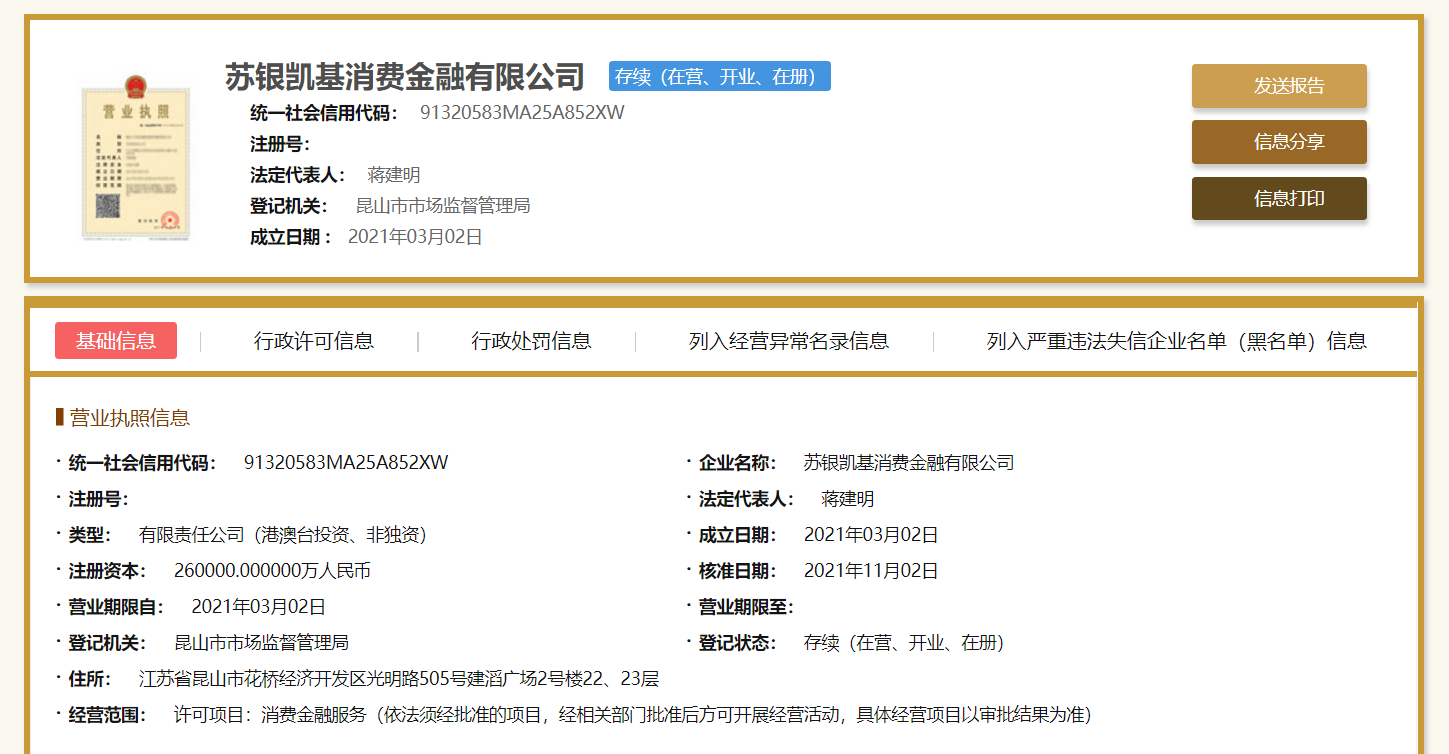Screen dimensions: 1449x754
Task: Click the company name title 苏银凯基消费金融有限公司
Action: [404, 77]
